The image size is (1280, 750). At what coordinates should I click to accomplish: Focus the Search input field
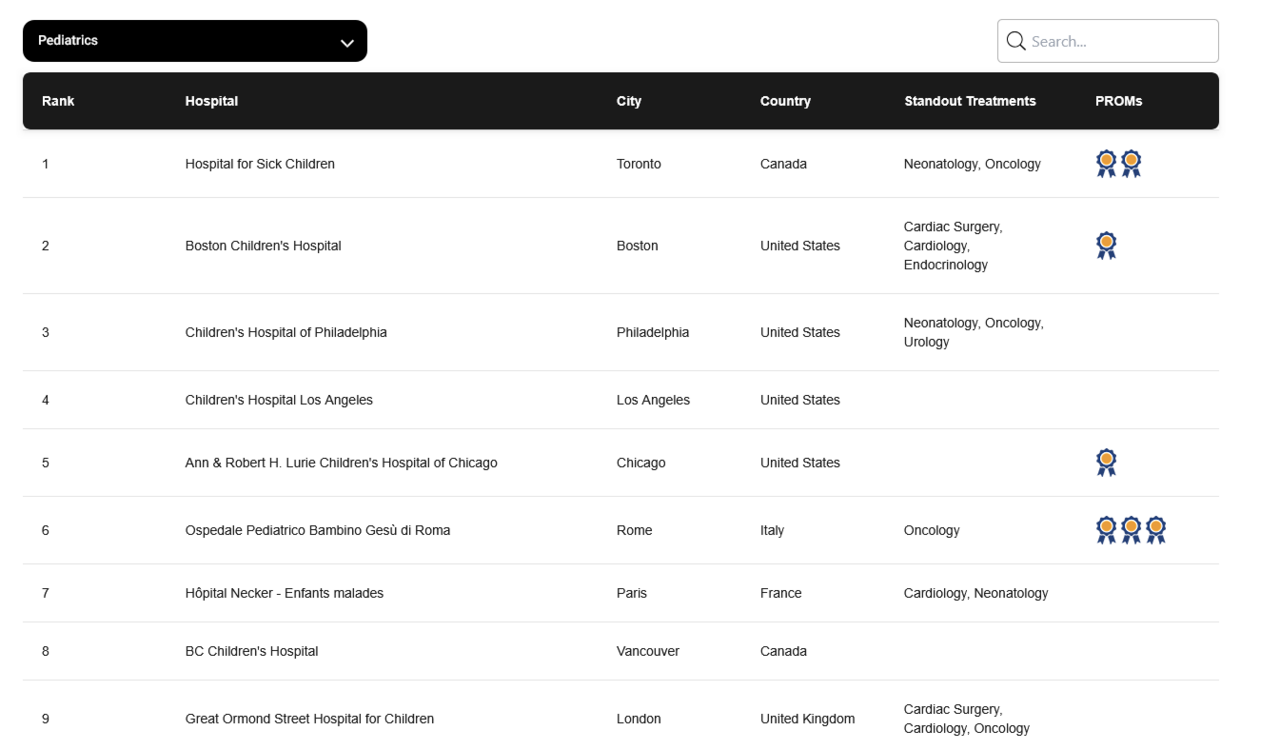(1120, 41)
